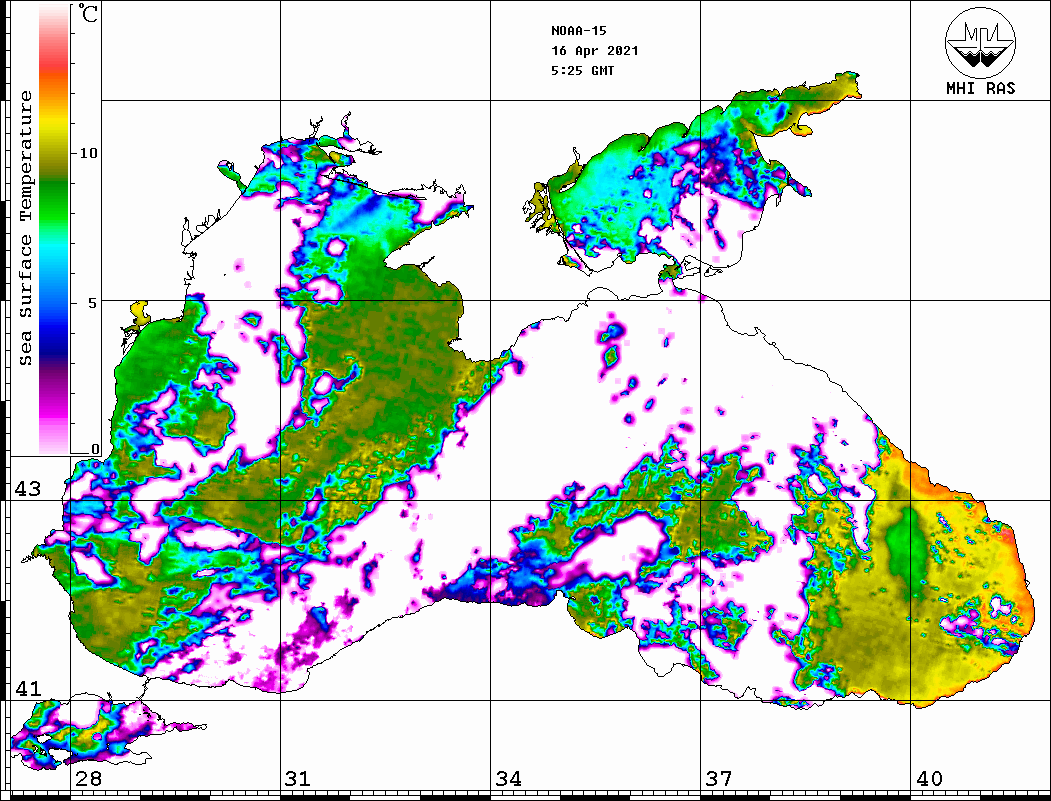
Task: Click longitude label '28'
Action: [88, 779]
